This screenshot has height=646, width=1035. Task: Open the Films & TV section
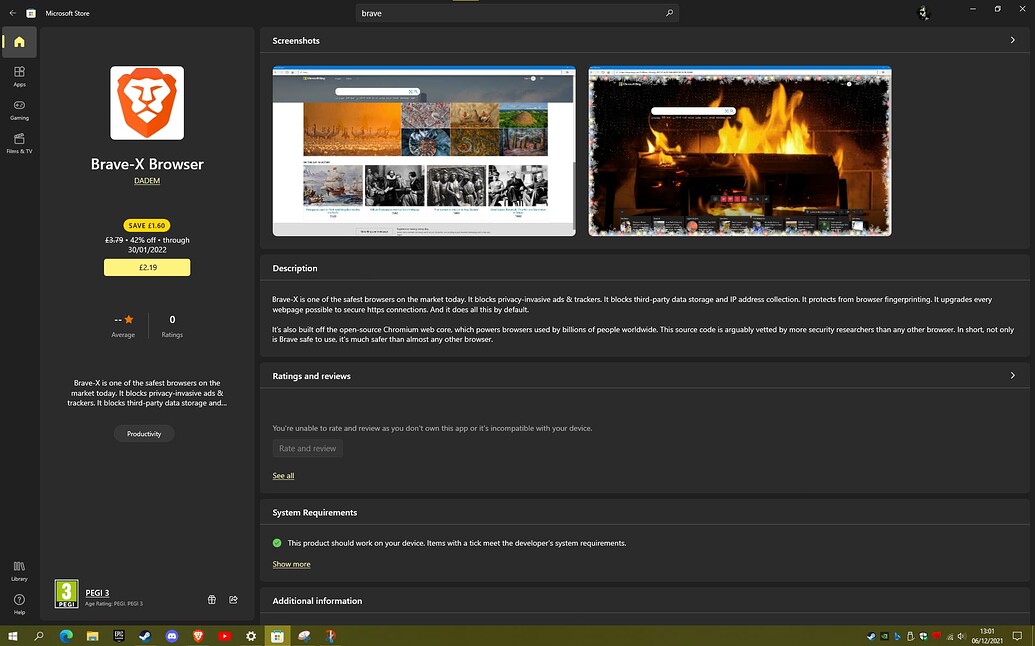coord(18,144)
